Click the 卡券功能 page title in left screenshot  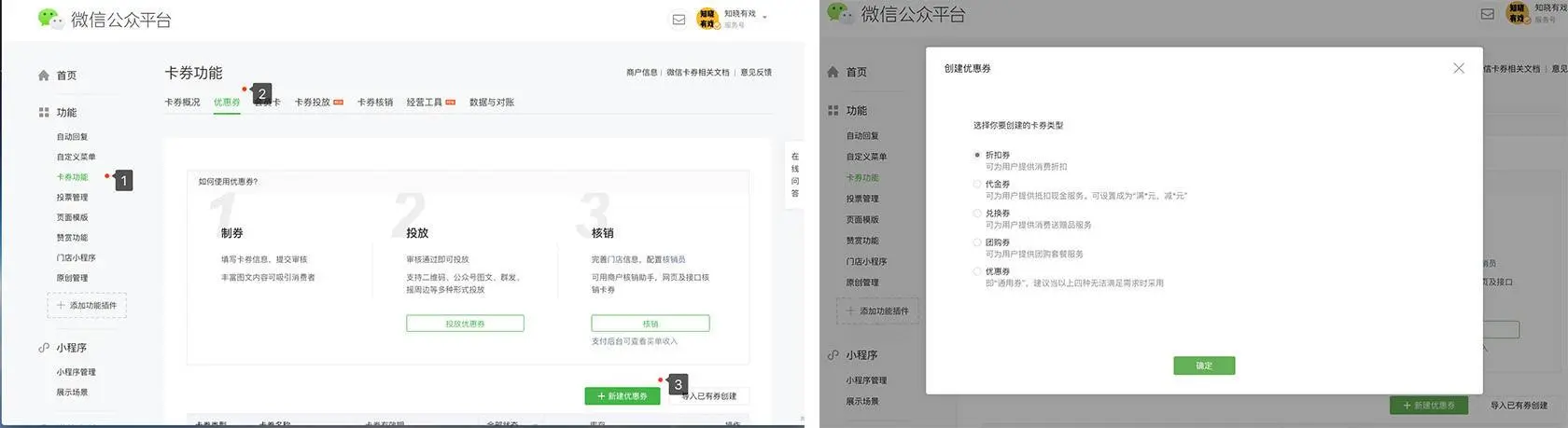pyautogui.click(x=193, y=73)
